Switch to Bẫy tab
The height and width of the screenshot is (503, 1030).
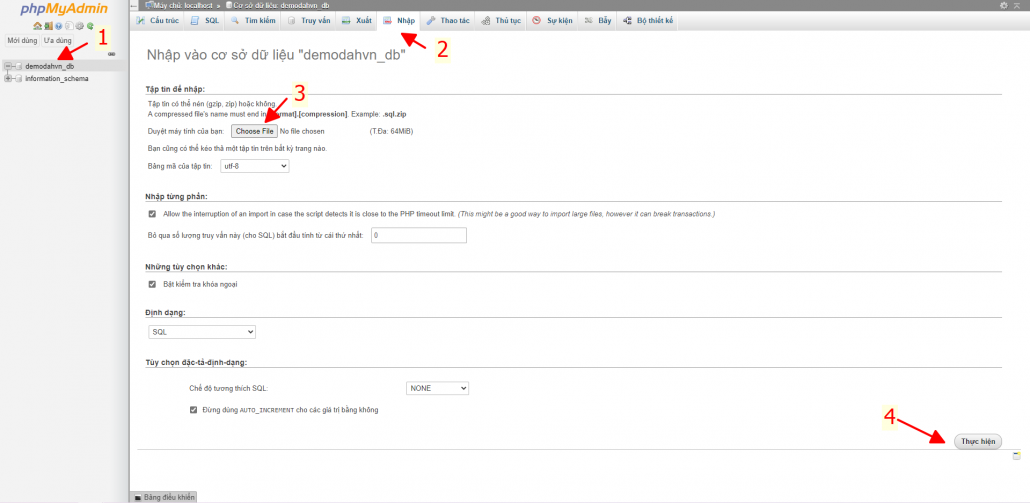point(598,20)
